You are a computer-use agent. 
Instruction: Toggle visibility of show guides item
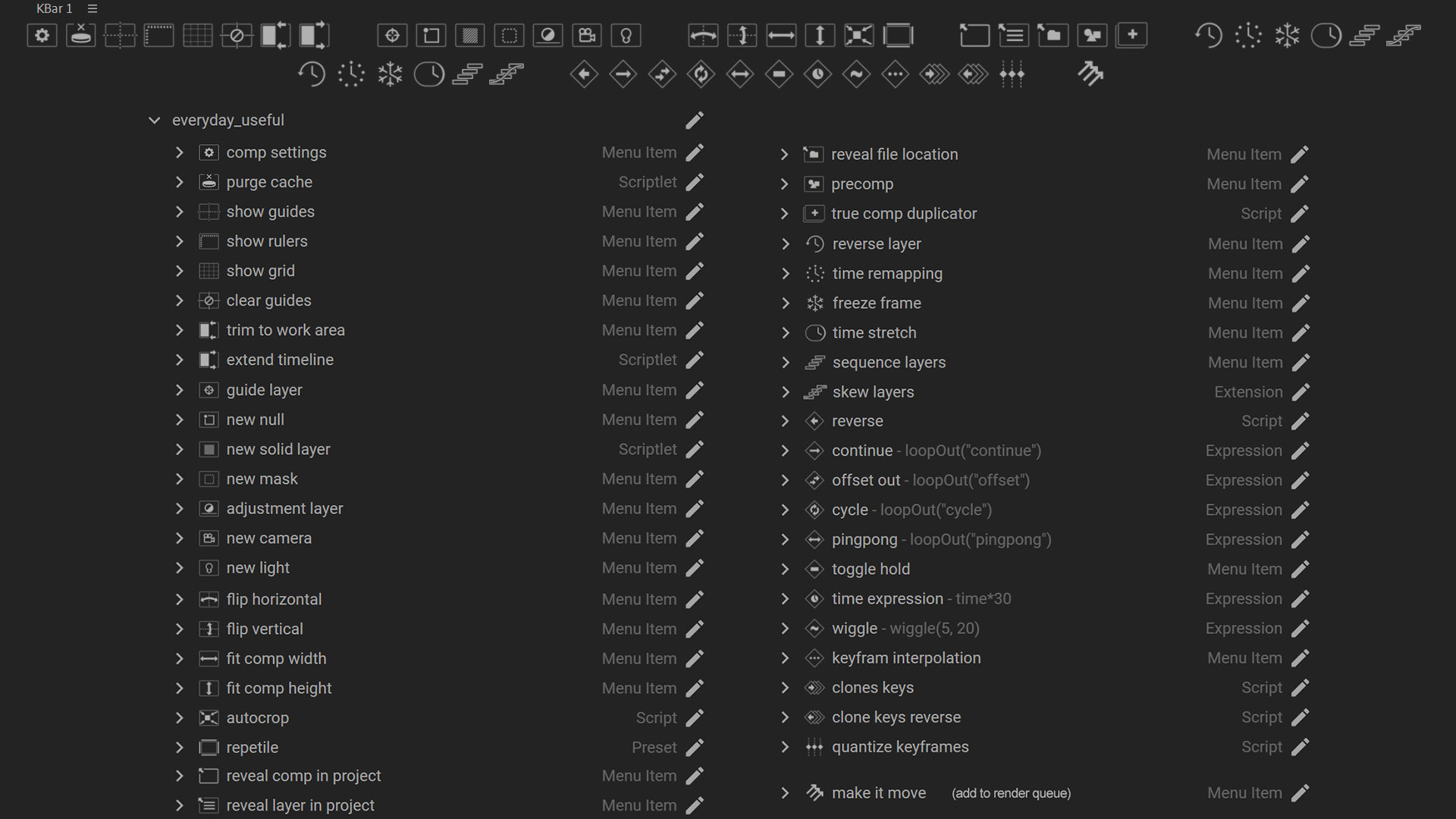pos(180,211)
